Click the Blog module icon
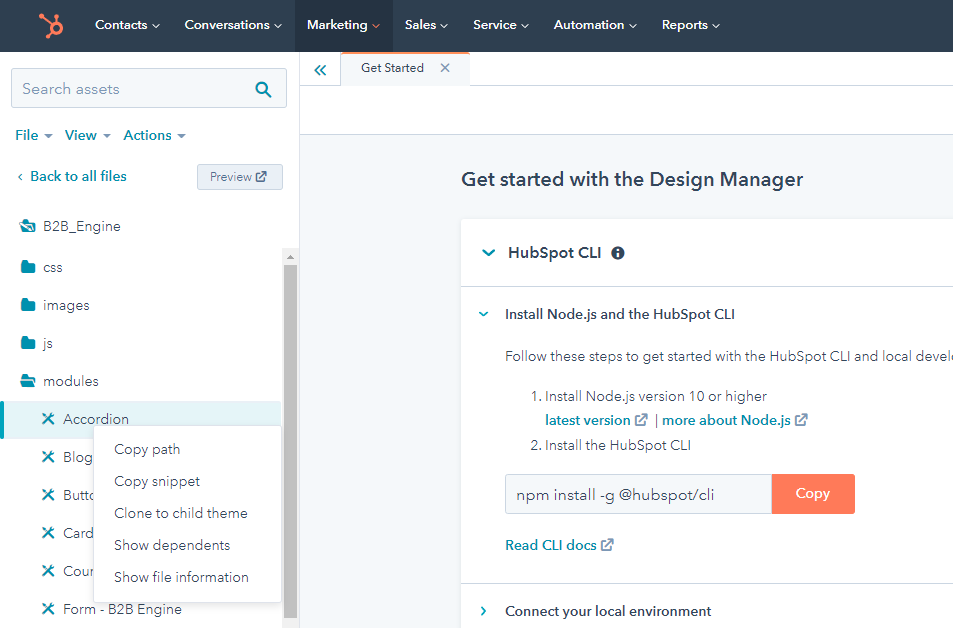Image resolution: width=953 pixels, height=628 pixels. (x=48, y=457)
